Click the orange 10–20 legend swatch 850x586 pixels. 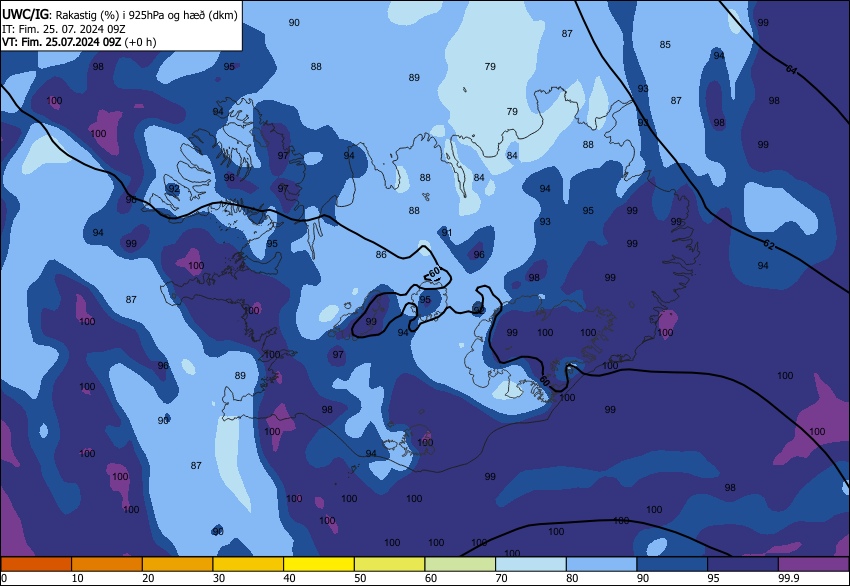pyautogui.click(x=107, y=564)
